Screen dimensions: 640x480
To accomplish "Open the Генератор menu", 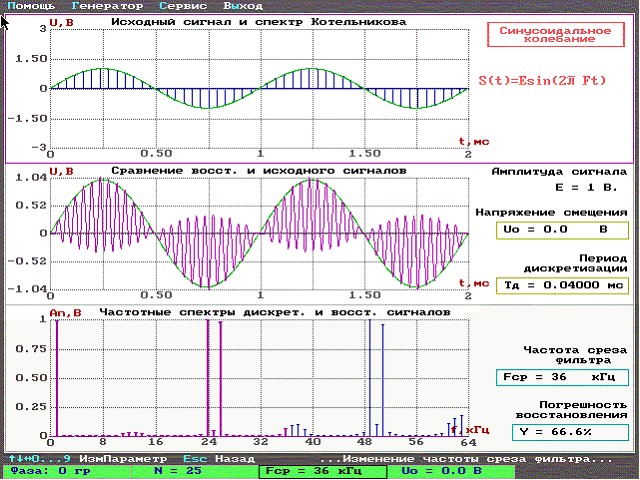I will point(107,6).
